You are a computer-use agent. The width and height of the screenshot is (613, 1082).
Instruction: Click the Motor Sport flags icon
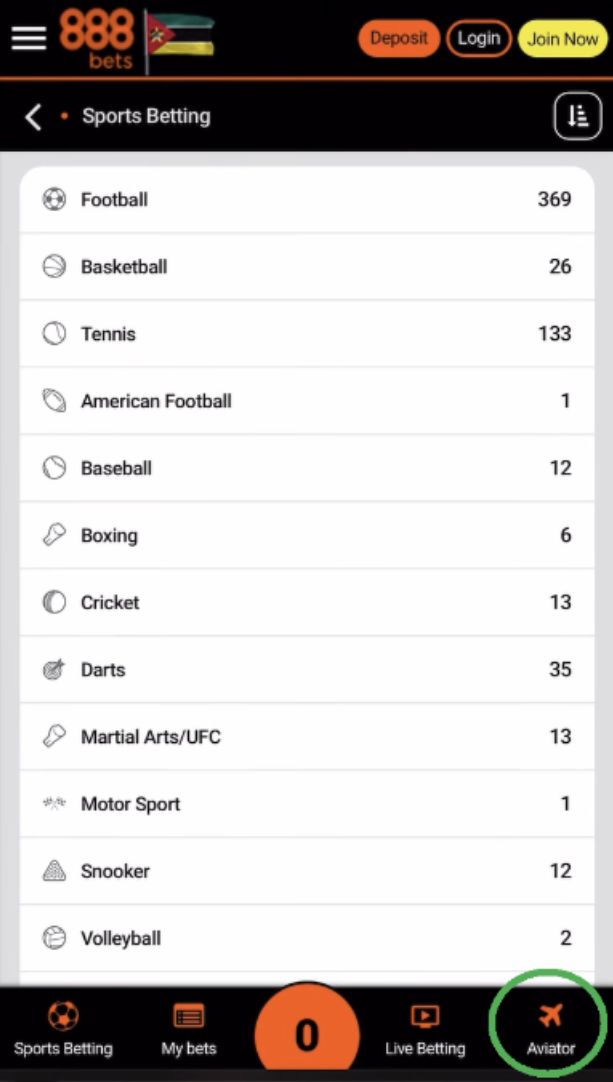[x=54, y=803]
